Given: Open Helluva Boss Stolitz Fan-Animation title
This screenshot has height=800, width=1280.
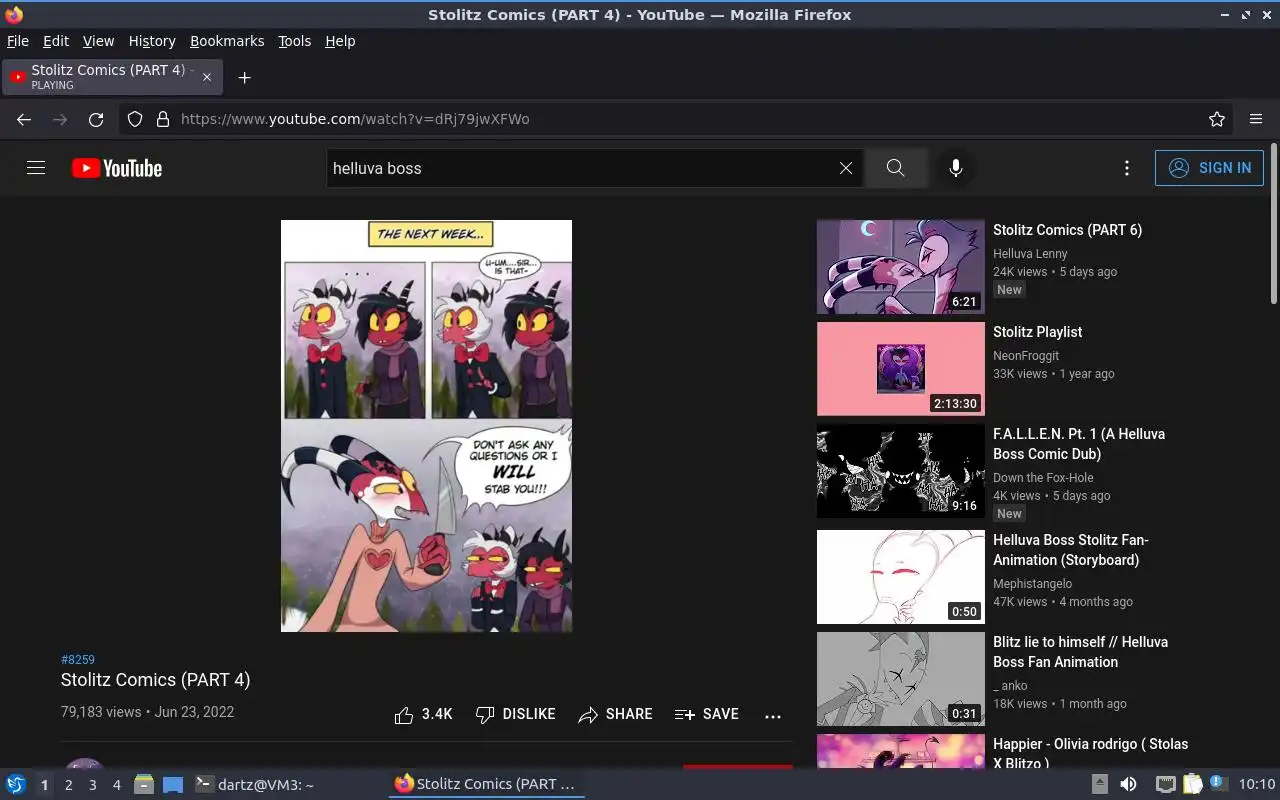Looking at the screenshot, I should (x=1071, y=550).
